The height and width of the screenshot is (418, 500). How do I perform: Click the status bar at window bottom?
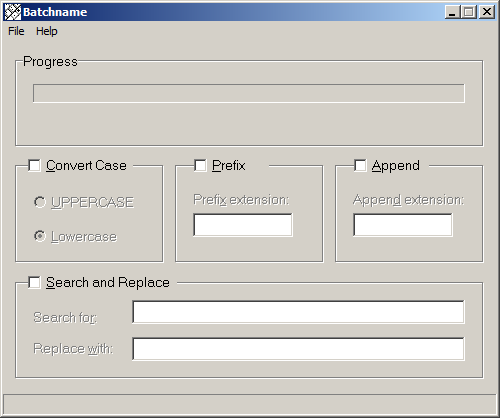point(250,404)
